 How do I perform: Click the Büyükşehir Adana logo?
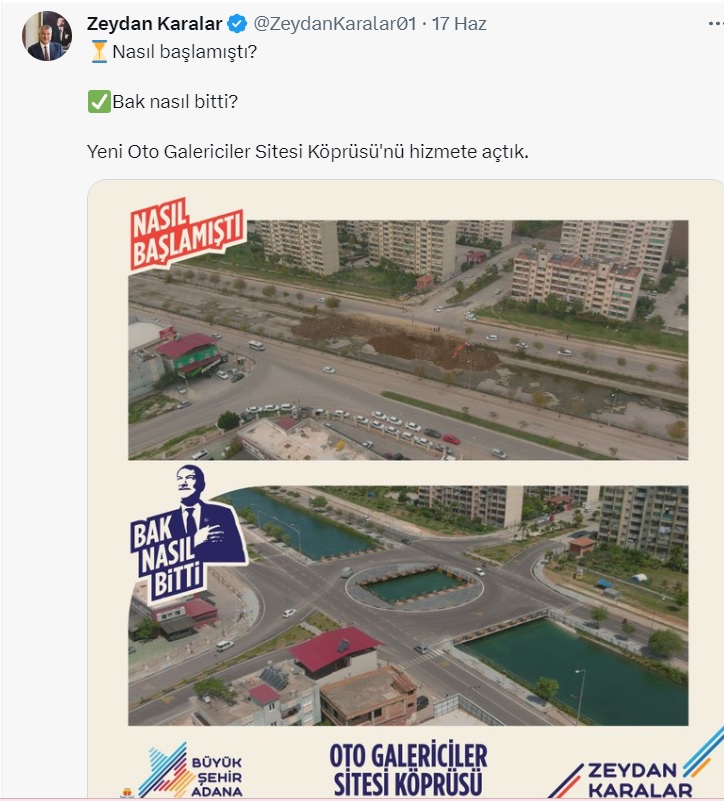(184, 771)
